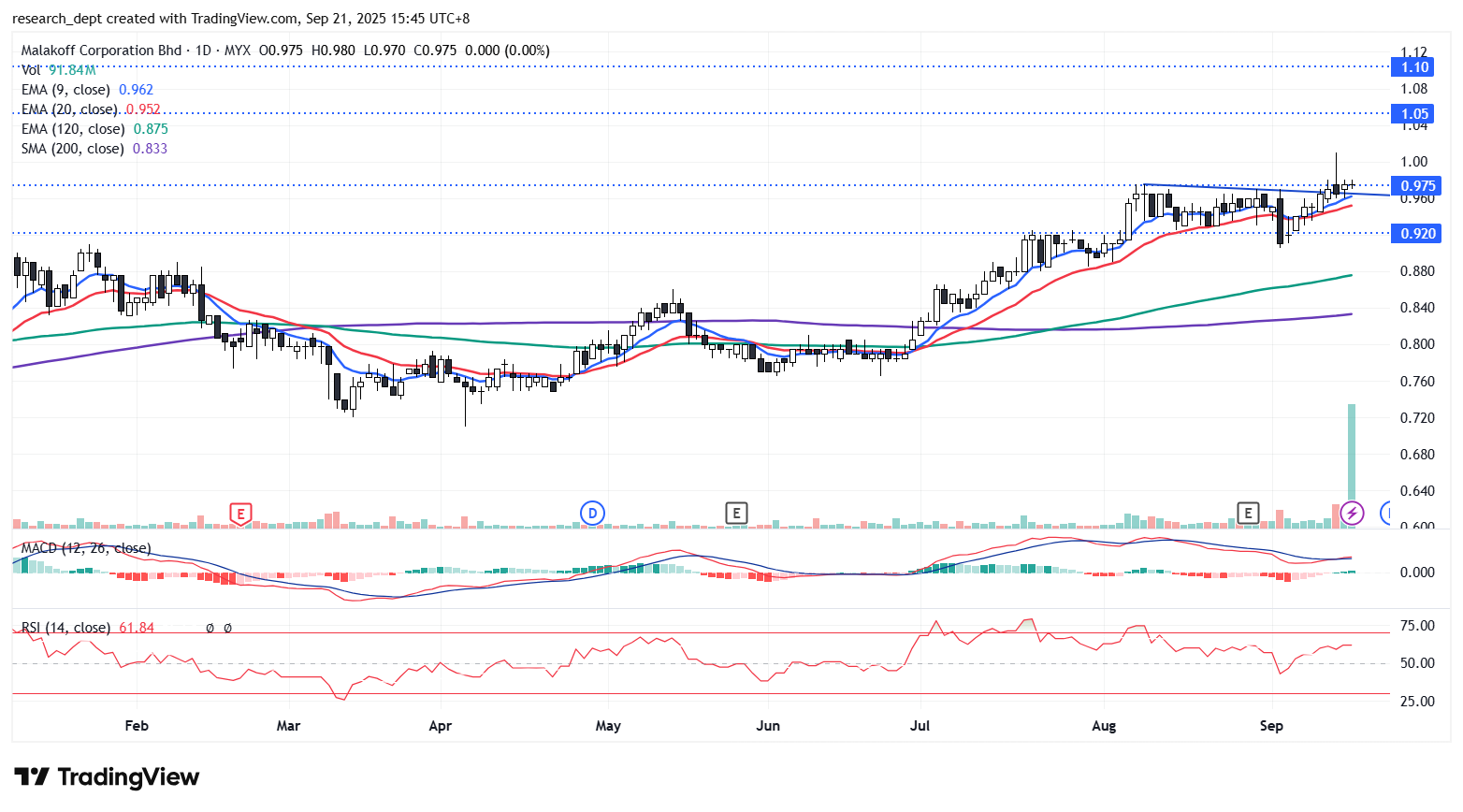
Task: Click the RSI (14, close) legend label
Action: pos(65,628)
